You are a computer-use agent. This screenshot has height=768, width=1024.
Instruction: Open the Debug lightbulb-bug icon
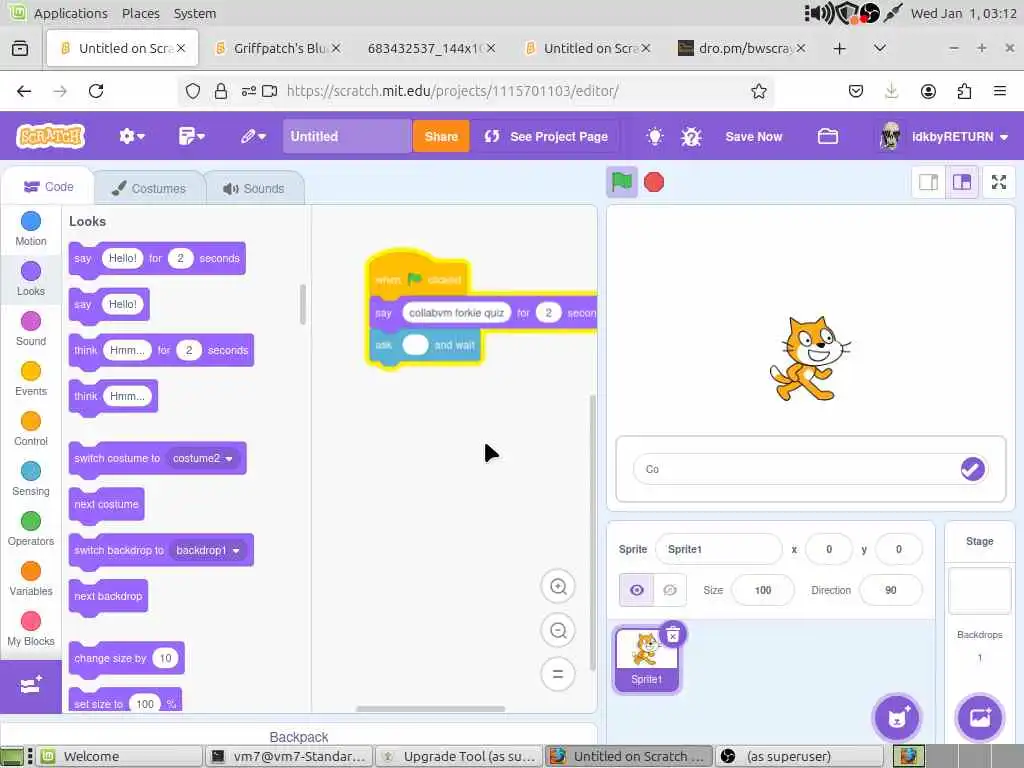691,136
